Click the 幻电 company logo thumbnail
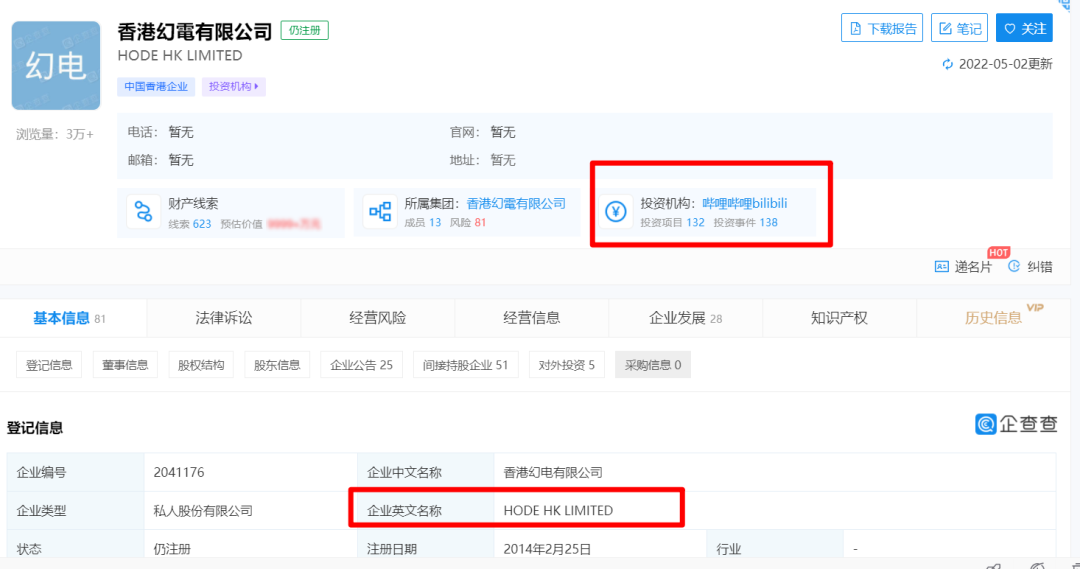This screenshot has height=569, width=1080. 56,66
